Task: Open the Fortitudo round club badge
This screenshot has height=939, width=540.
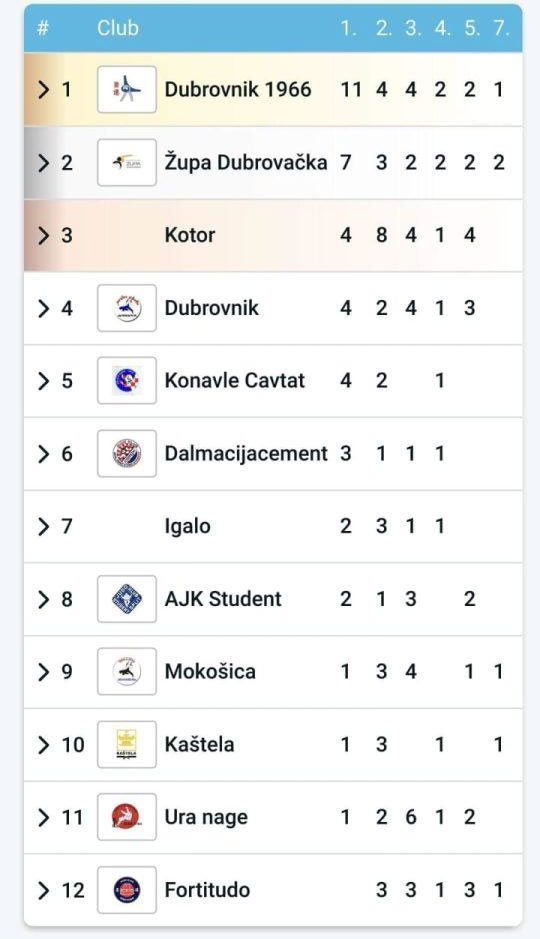Action: click(x=127, y=890)
